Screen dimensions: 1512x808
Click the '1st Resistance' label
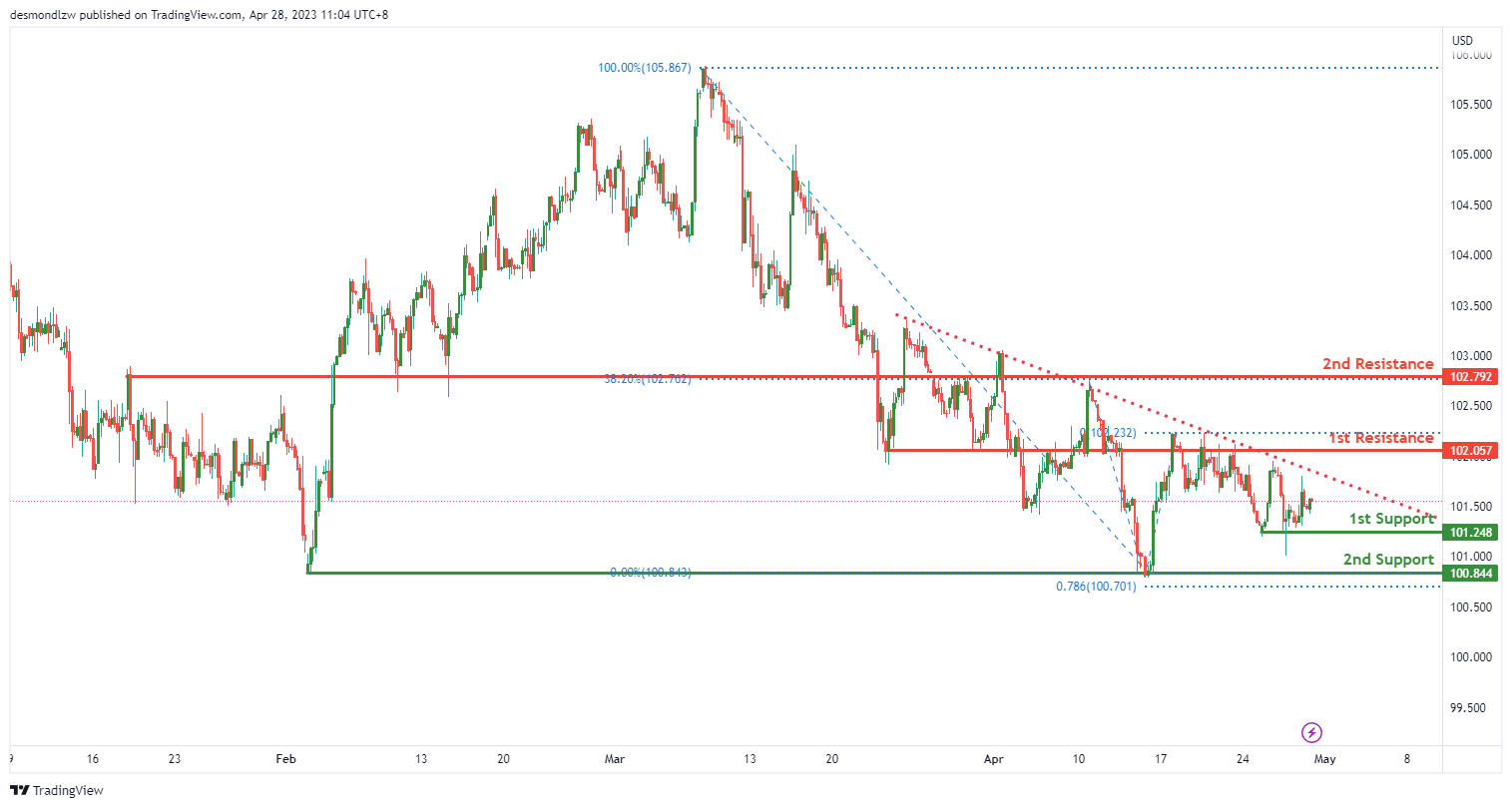(x=1381, y=438)
